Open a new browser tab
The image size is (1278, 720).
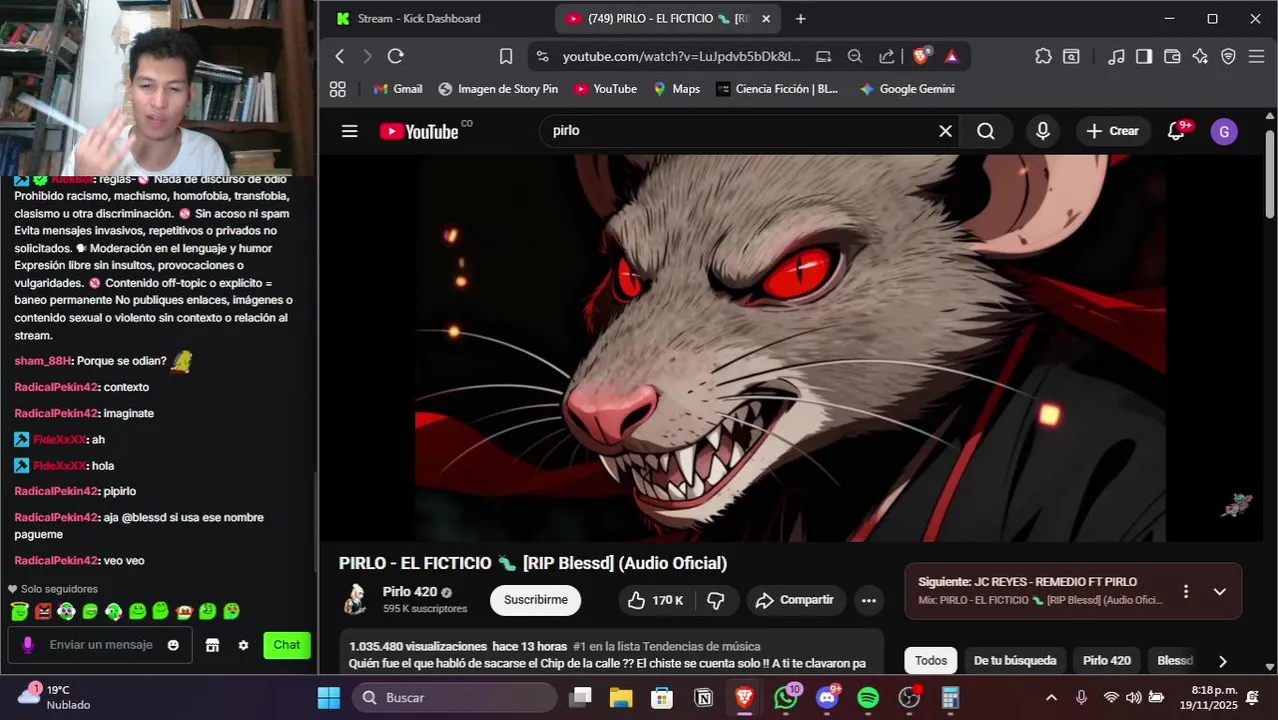click(800, 19)
